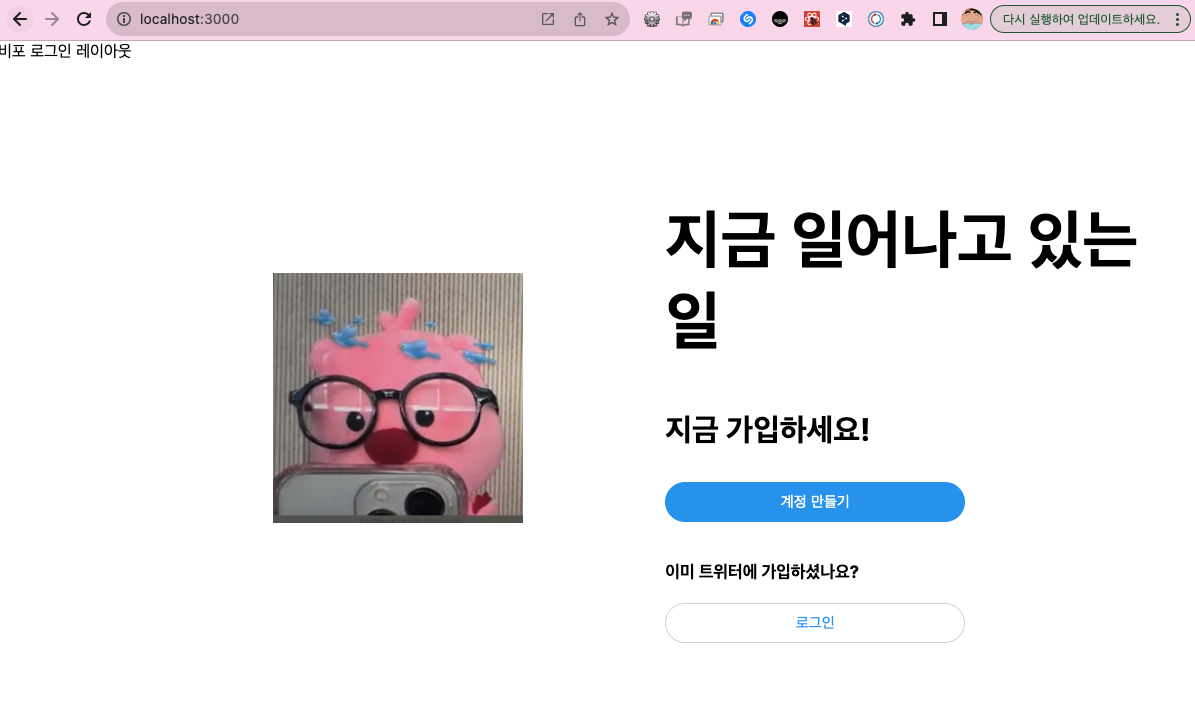
Task: Click the 비포 로그인 레이아웃 text
Action: pos(66,51)
